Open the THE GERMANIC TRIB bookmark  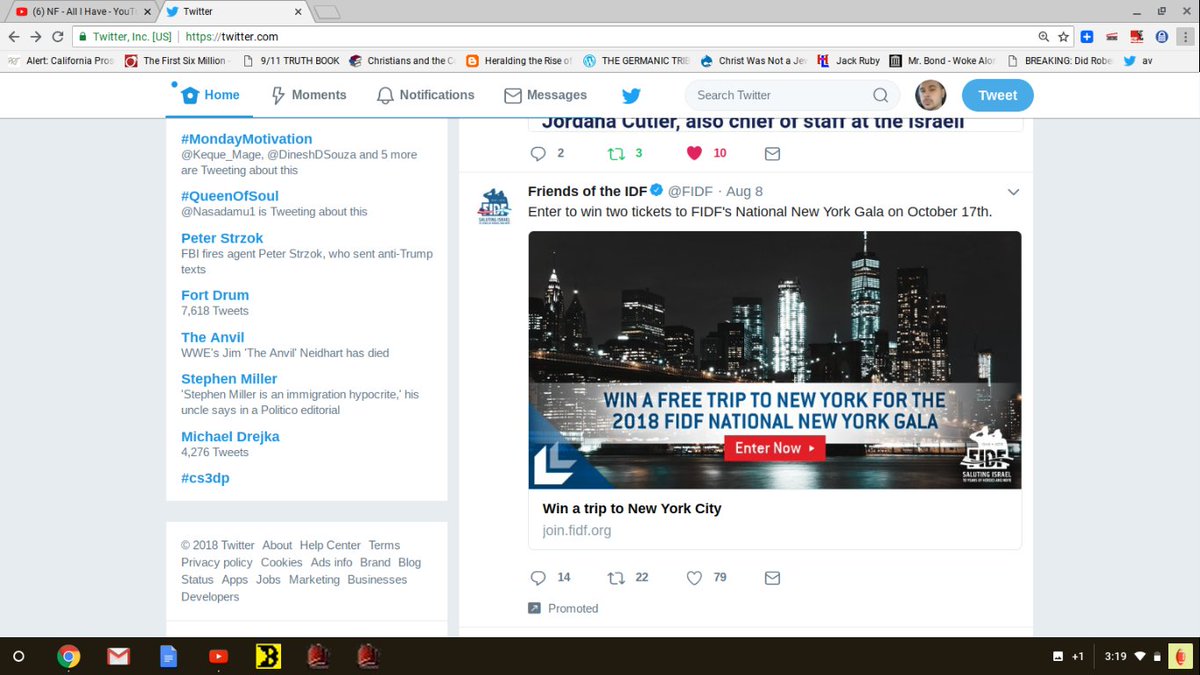point(636,60)
